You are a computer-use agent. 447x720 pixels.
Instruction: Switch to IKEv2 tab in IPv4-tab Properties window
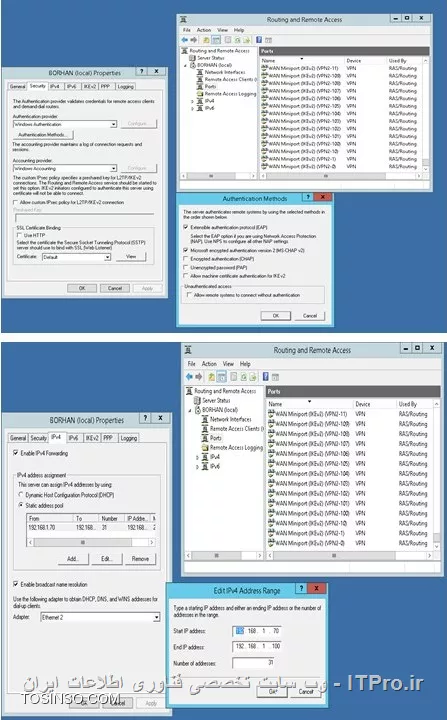tap(92, 438)
